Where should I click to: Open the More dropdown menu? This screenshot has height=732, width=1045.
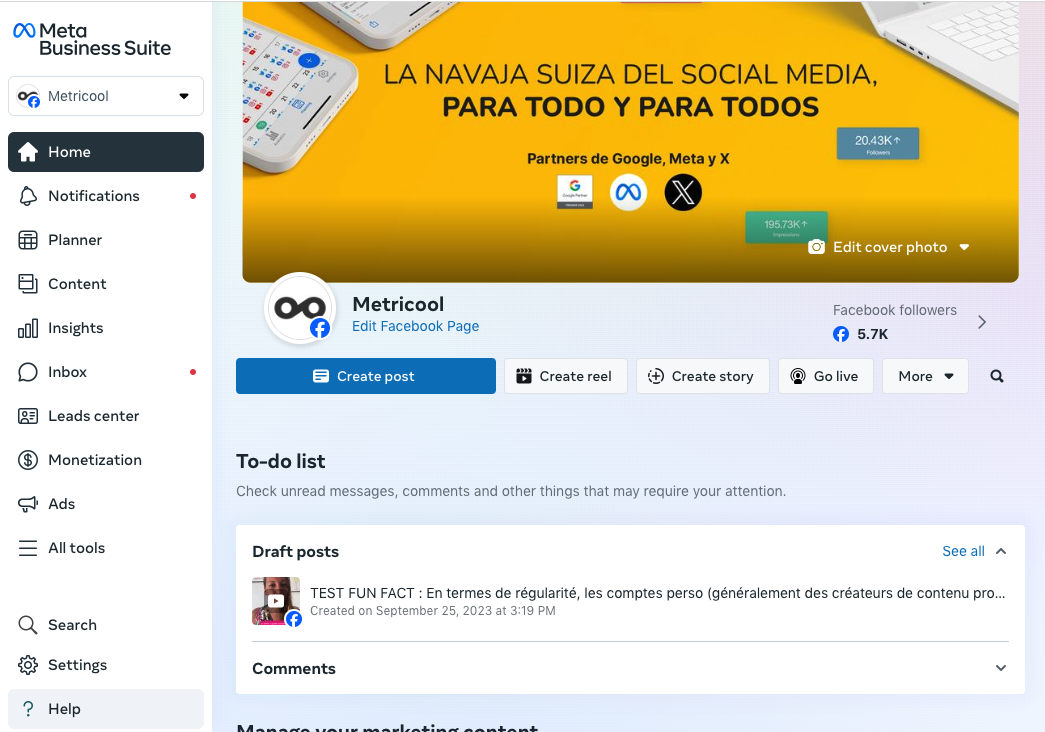click(925, 376)
